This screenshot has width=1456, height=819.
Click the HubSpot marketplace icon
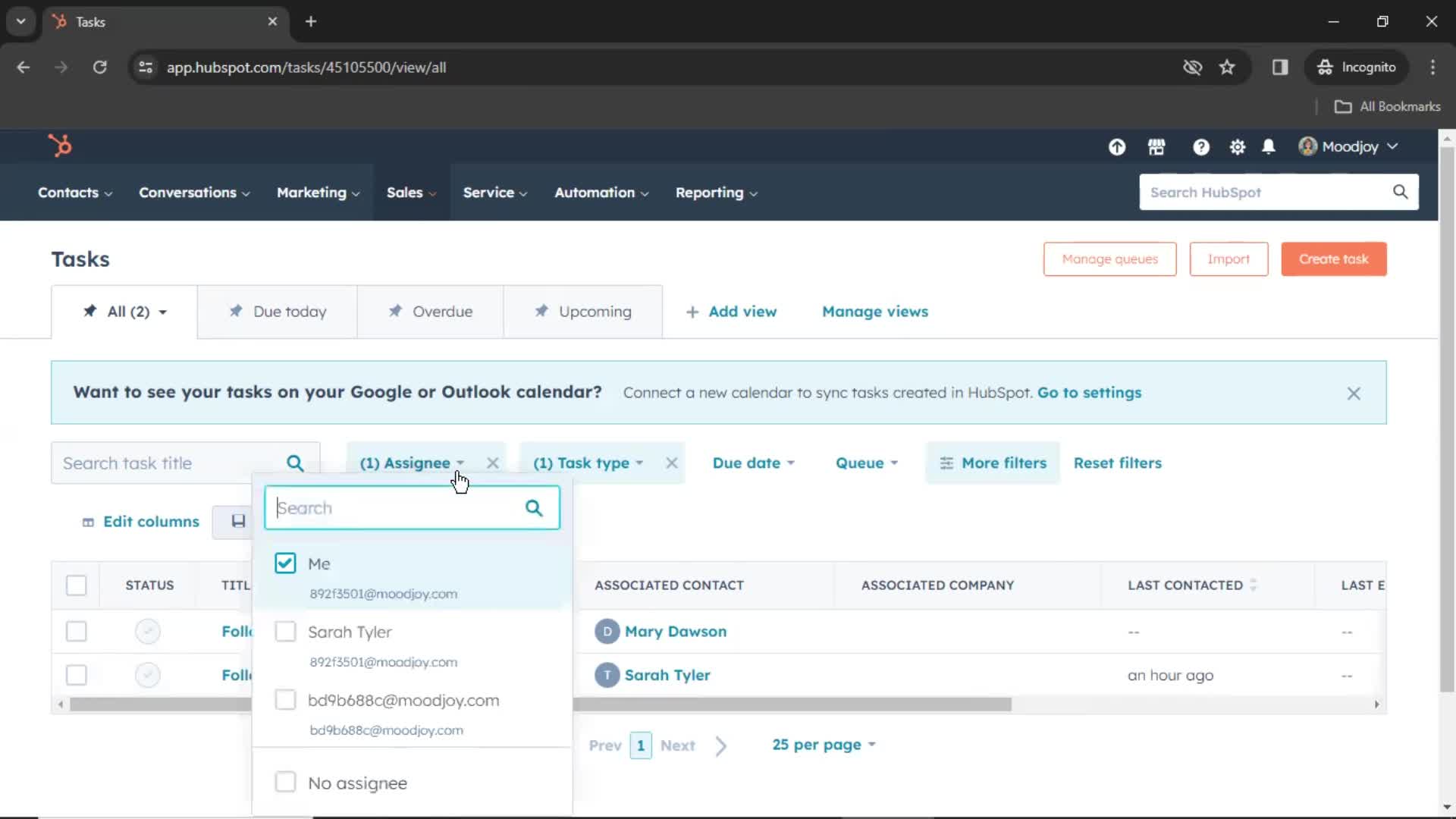coord(1157,147)
